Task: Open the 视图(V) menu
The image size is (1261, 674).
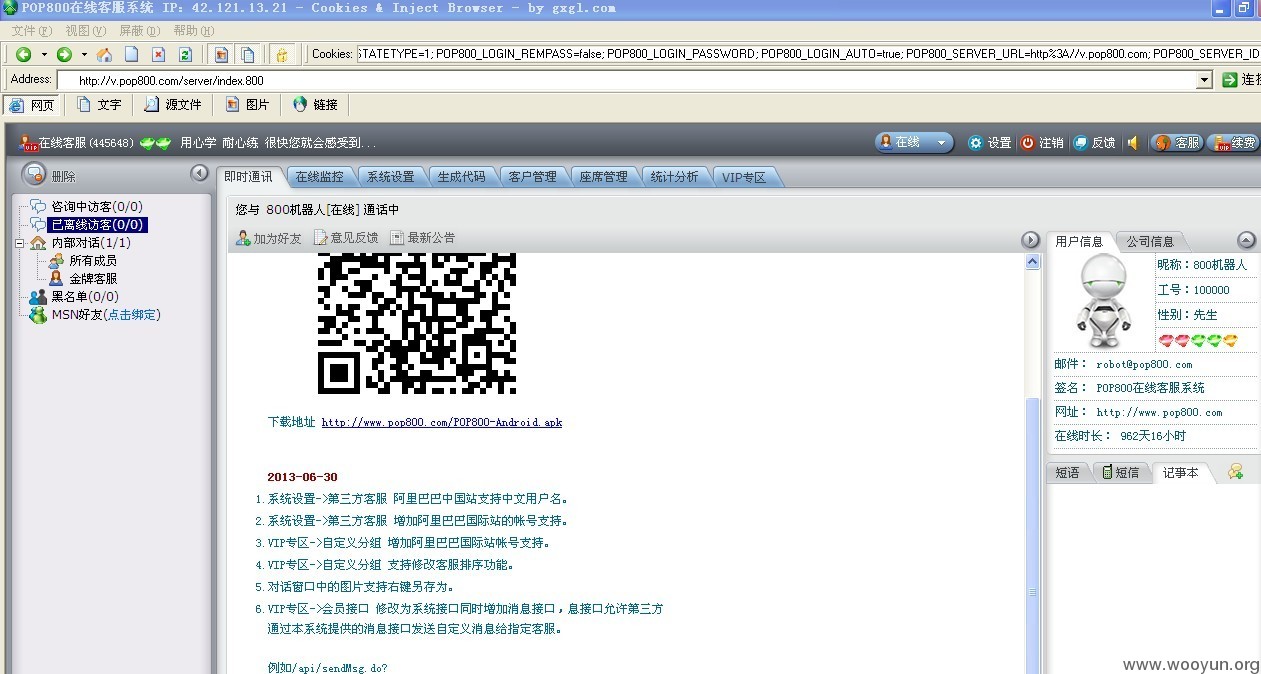Action: point(85,30)
